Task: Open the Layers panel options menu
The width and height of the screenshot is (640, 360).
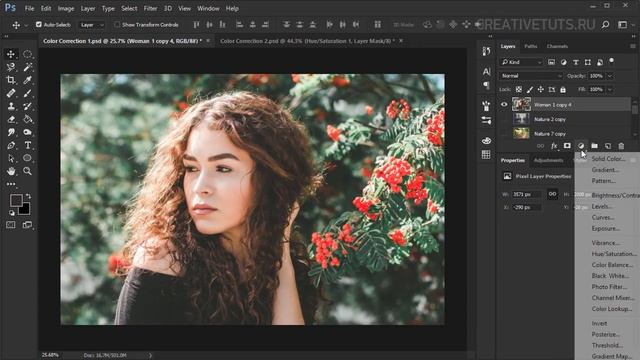Action: click(633, 46)
